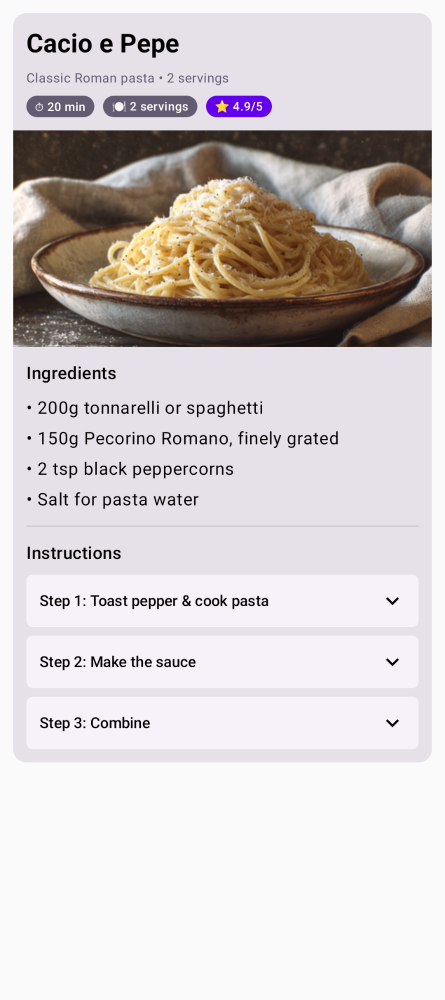This screenshot has height=1000, width=445.
Task: Select the 200g tonnarelli or spaghetti ingredient
Action: coord(145,408)
